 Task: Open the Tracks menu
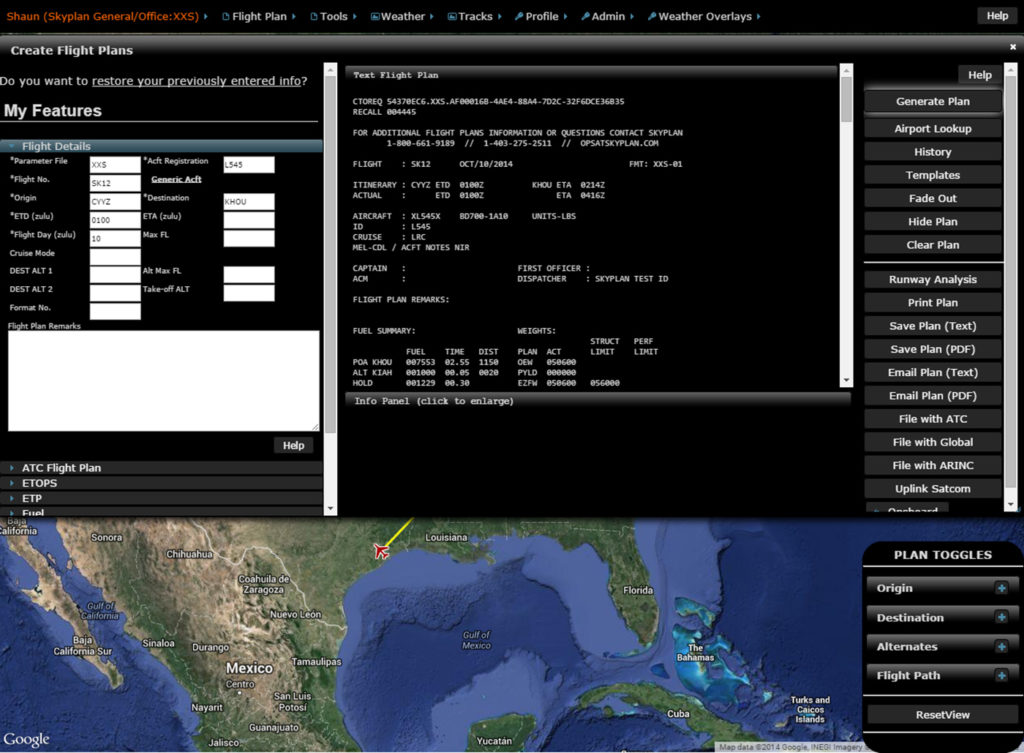(x=474, y=16)
